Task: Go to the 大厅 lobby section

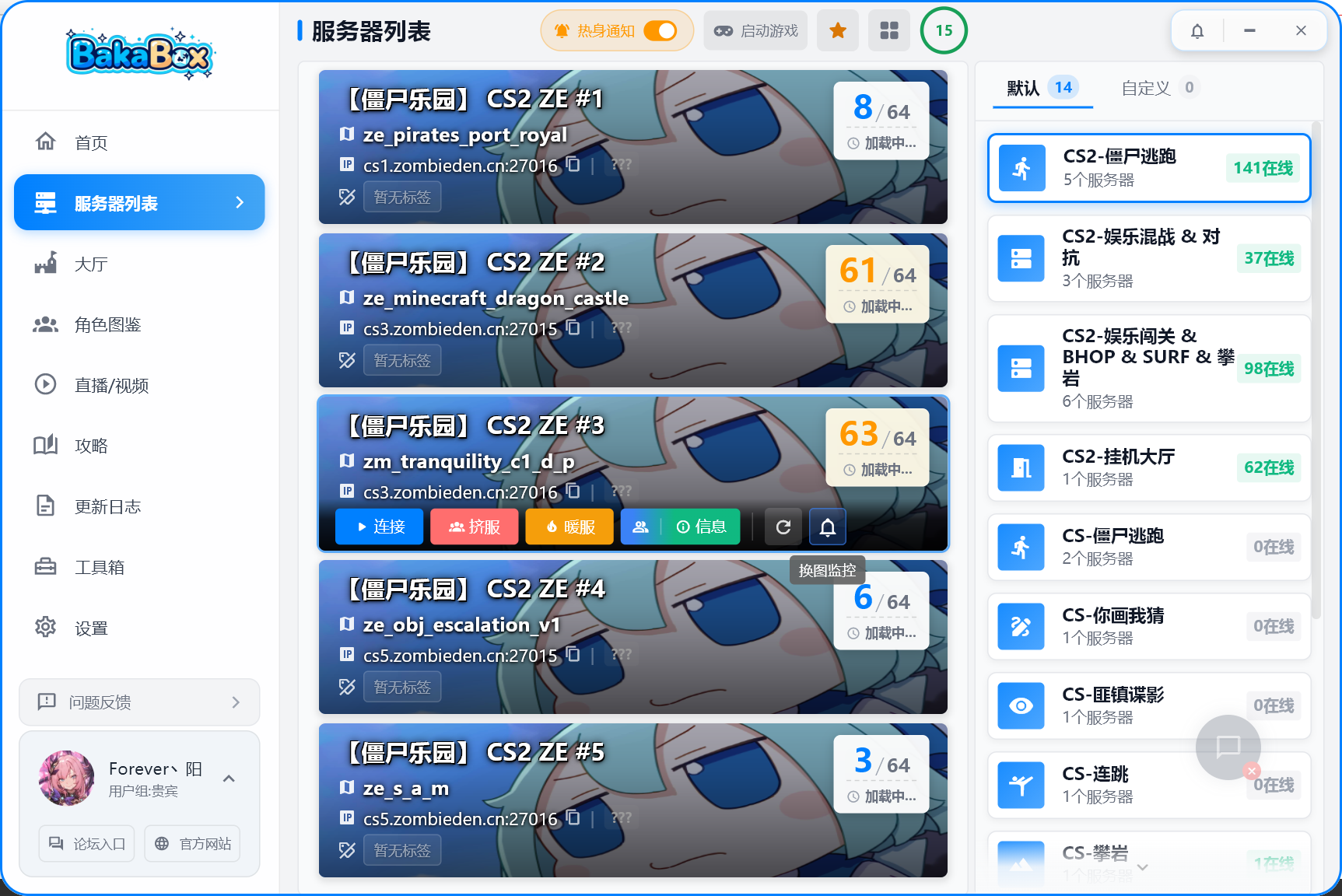Action: [x=139, y=264]
